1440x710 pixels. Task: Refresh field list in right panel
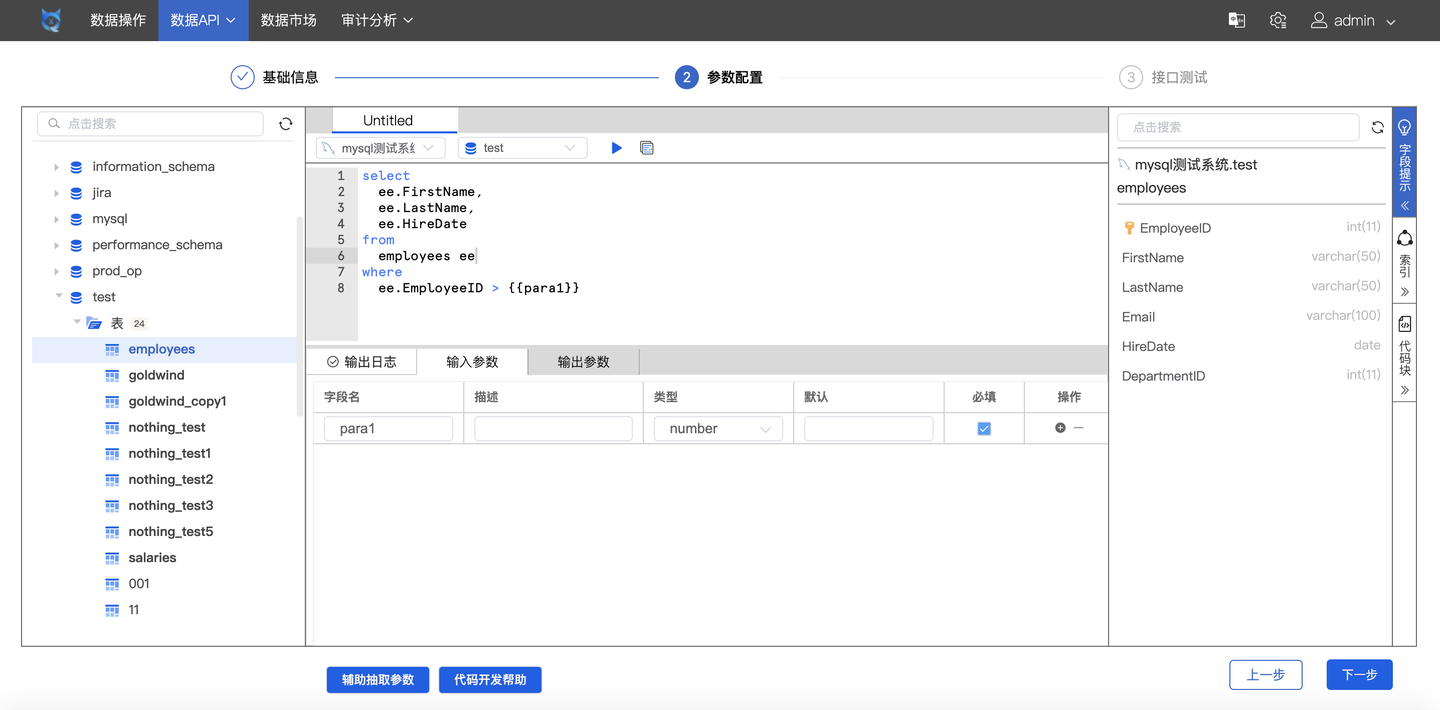[1377, 127]
